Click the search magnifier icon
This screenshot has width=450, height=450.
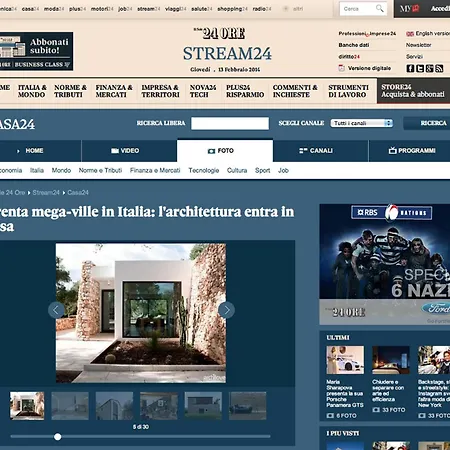point(380,8)
